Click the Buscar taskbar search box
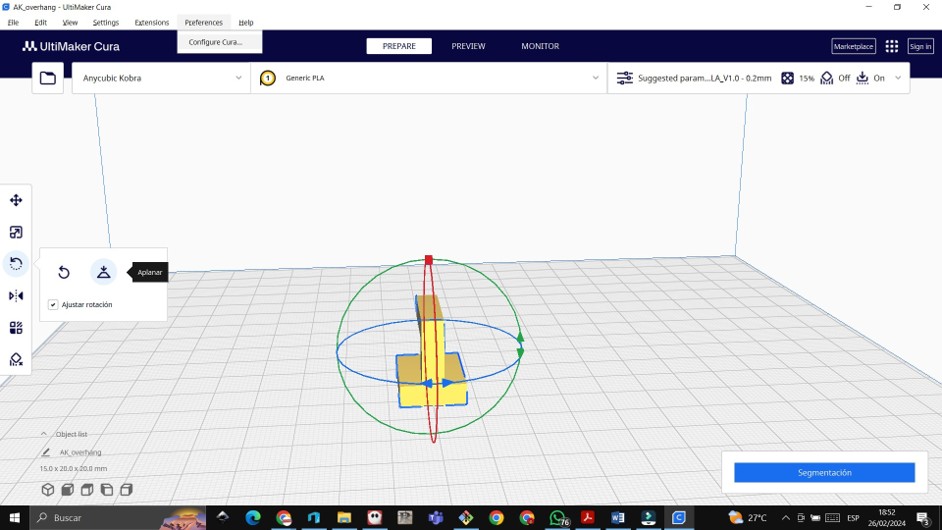 click(118, 517)
